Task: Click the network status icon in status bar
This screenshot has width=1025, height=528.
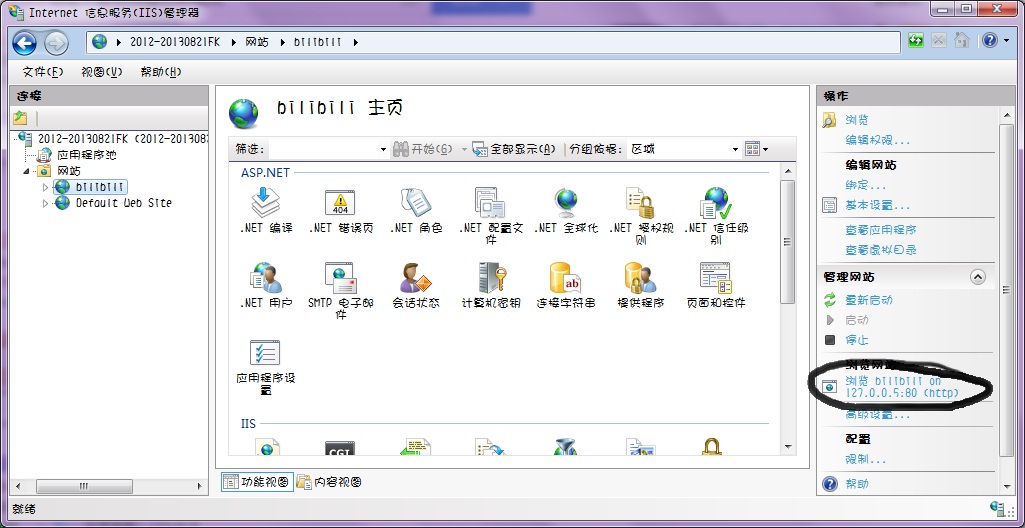Action: (998, 508)
